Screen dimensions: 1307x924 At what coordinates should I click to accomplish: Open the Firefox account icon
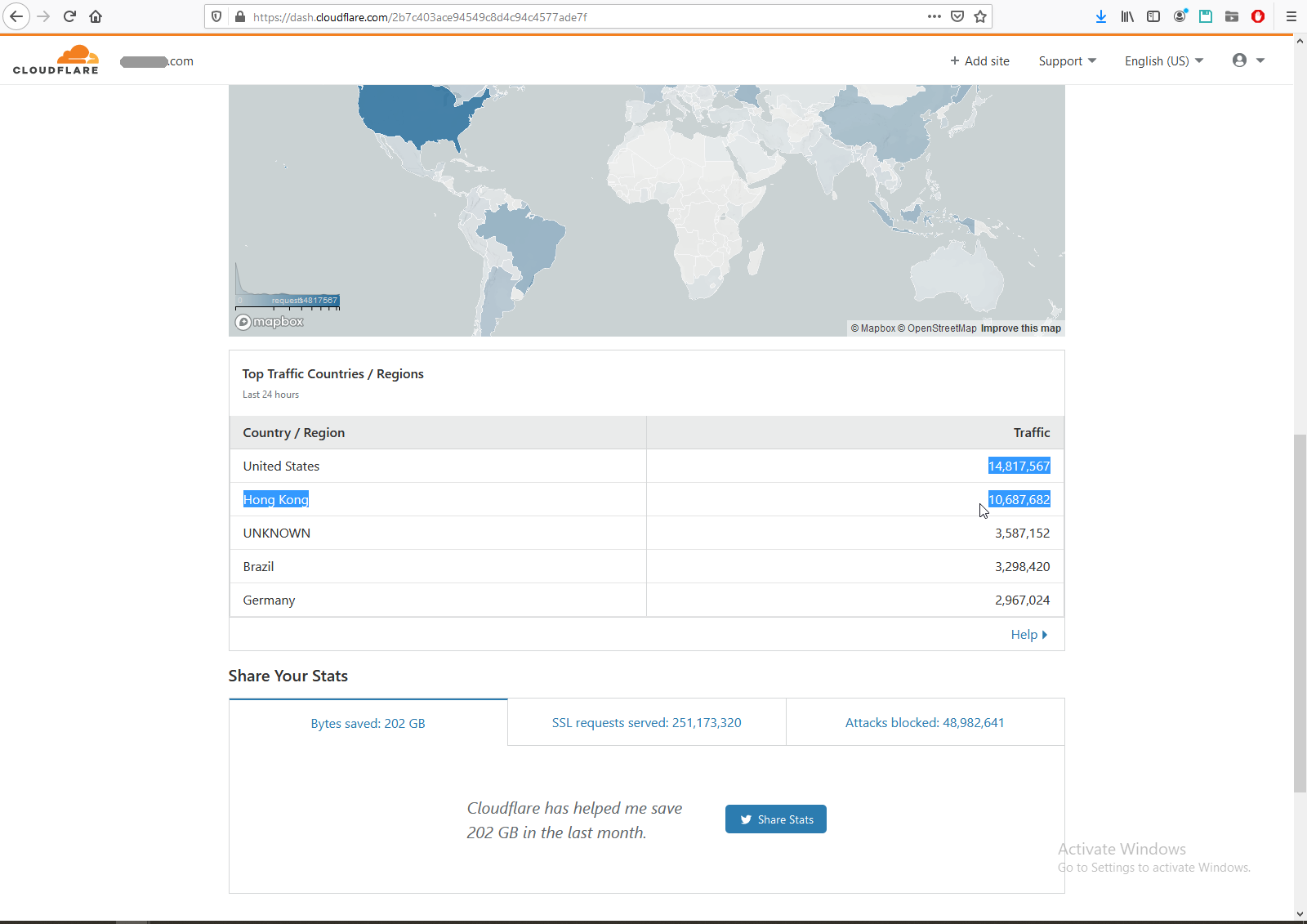[1180, 16]
